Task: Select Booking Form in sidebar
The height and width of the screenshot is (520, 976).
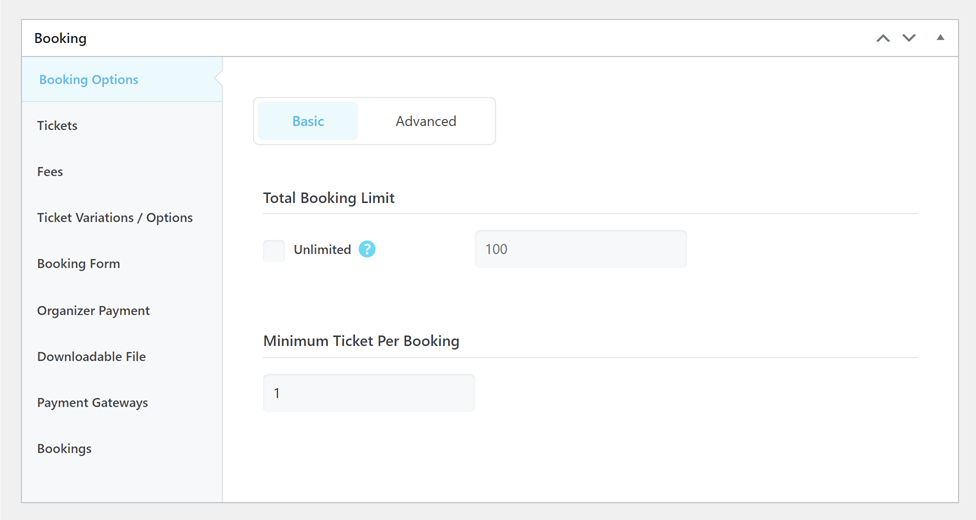Action: [x=78, y=264]
